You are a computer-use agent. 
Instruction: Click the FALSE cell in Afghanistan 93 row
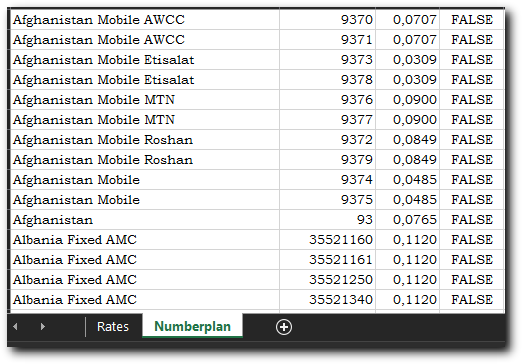coord(472,220)
